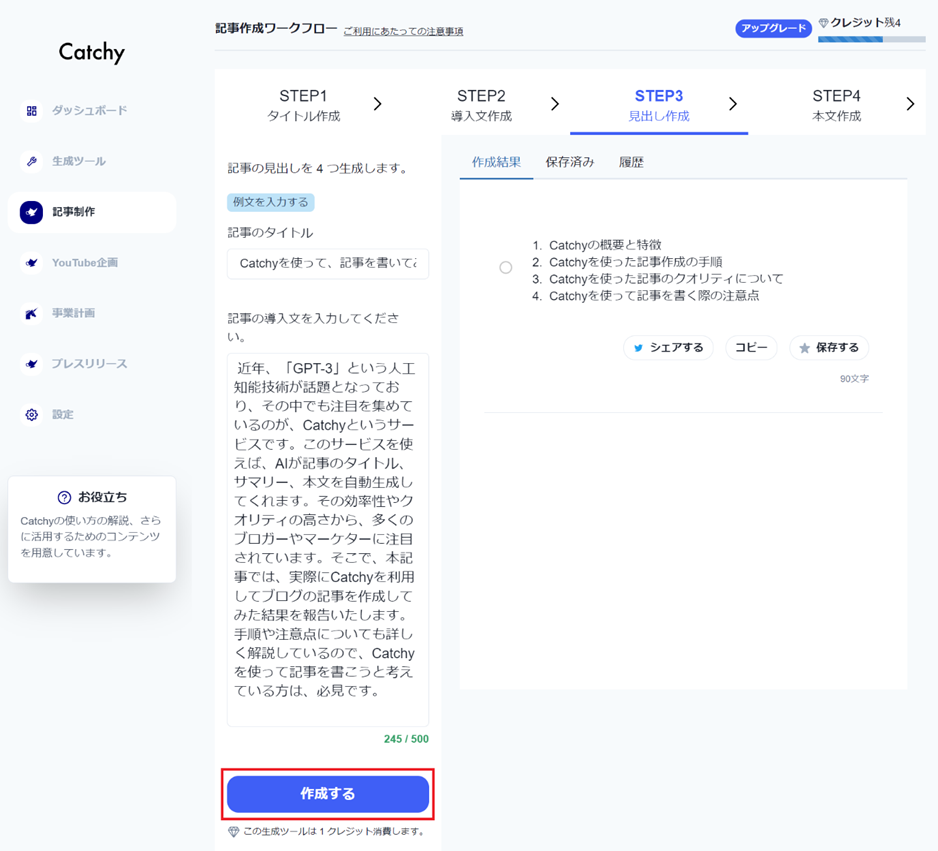This screenshot has height=851, width=938.
Task: Select the generated headings result radio button
Action: pos(505,267)
